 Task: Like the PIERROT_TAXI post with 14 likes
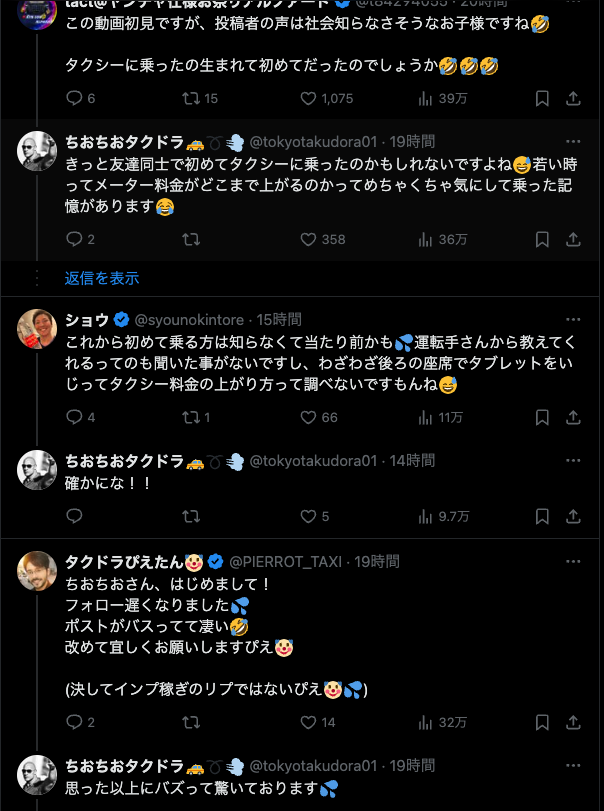point(309,722)
